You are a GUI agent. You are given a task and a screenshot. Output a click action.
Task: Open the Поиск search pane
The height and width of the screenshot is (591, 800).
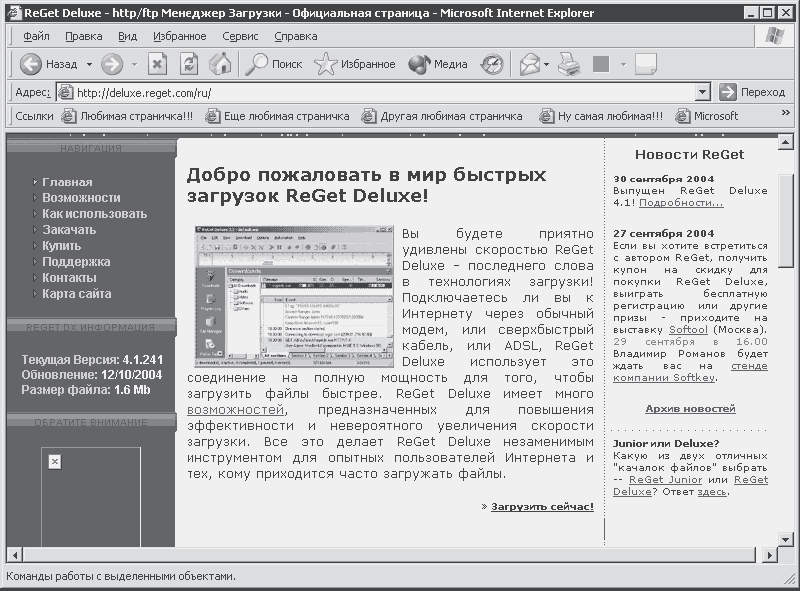coord(274,64)
